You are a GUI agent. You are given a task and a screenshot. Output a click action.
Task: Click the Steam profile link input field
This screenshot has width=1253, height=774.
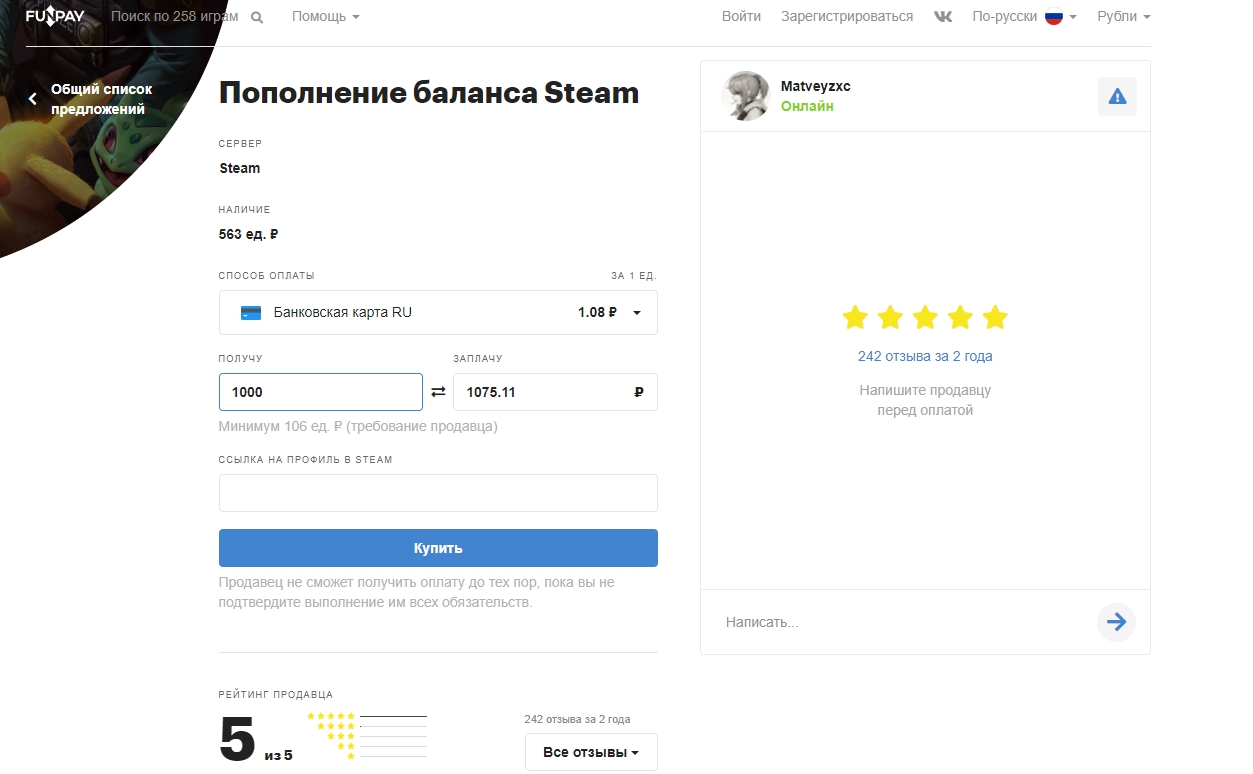tap(438, 493)
